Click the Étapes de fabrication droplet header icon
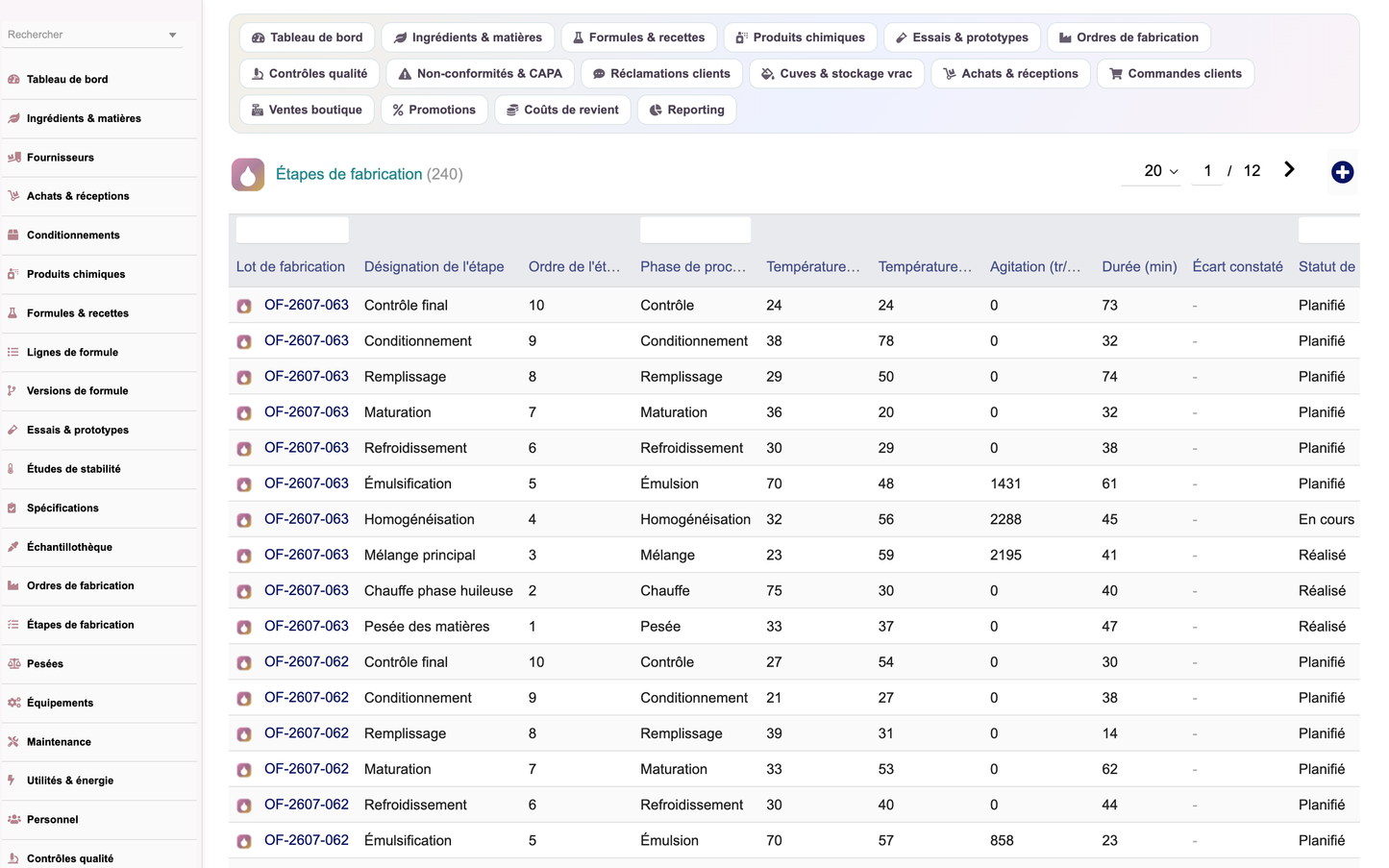This screenshot has height=868, width=1389. click(248, 174)
